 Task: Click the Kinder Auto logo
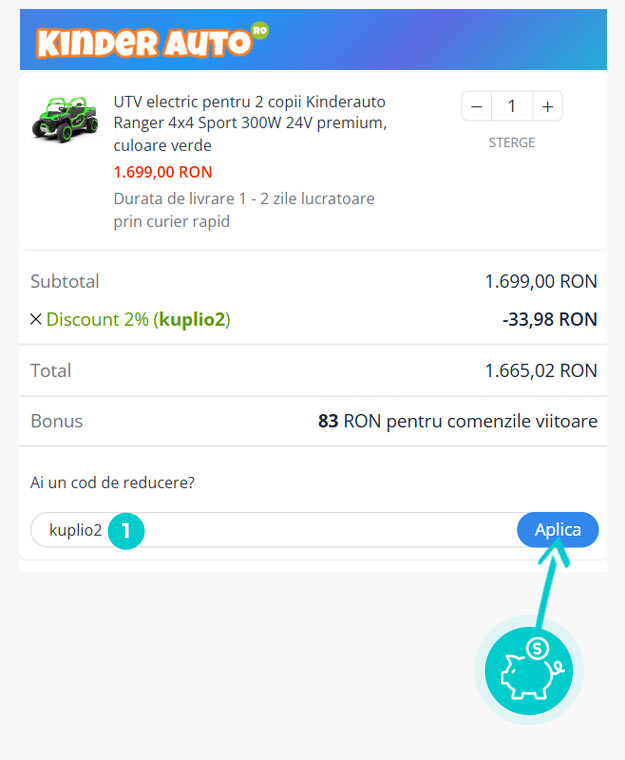(142, 42)
